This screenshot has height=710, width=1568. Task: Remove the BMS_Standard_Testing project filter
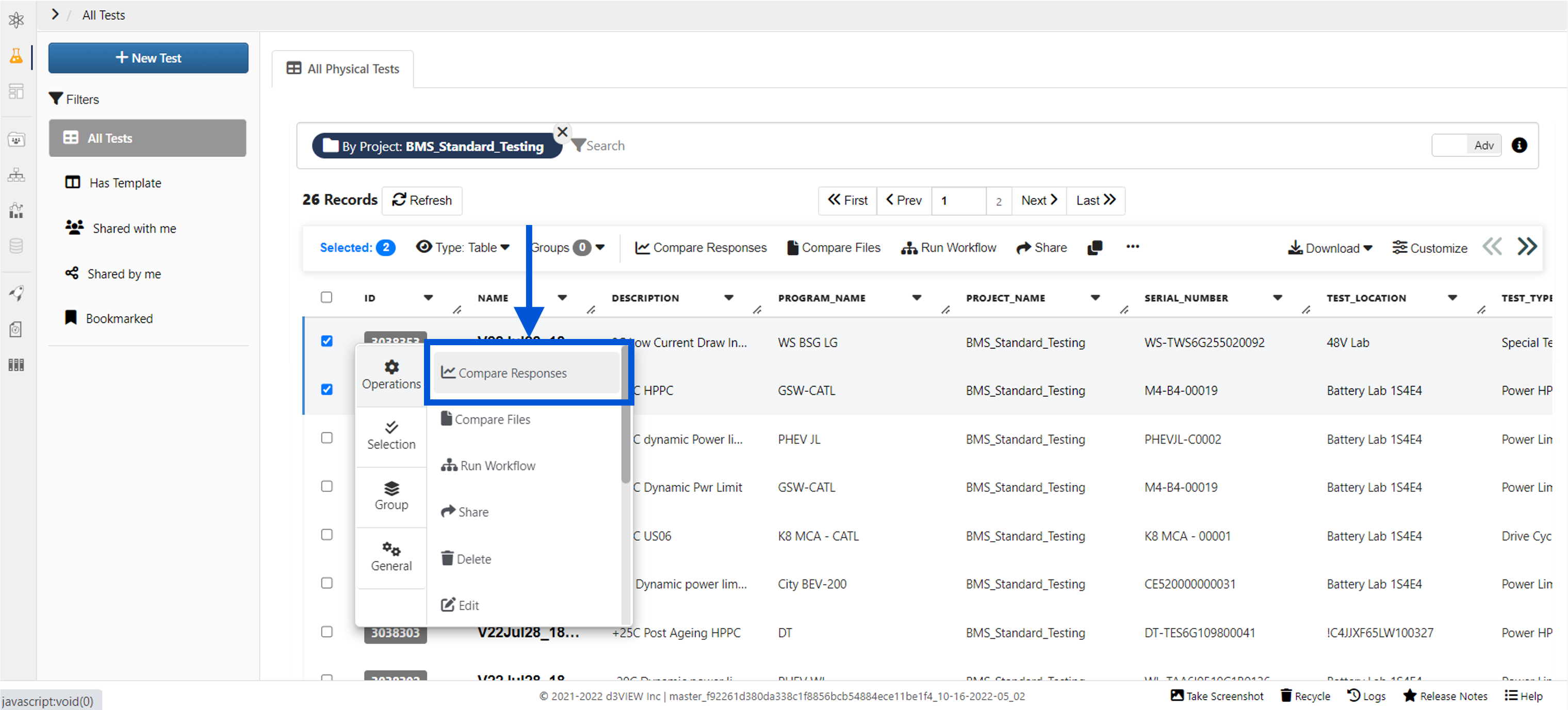tap(562, 132)
